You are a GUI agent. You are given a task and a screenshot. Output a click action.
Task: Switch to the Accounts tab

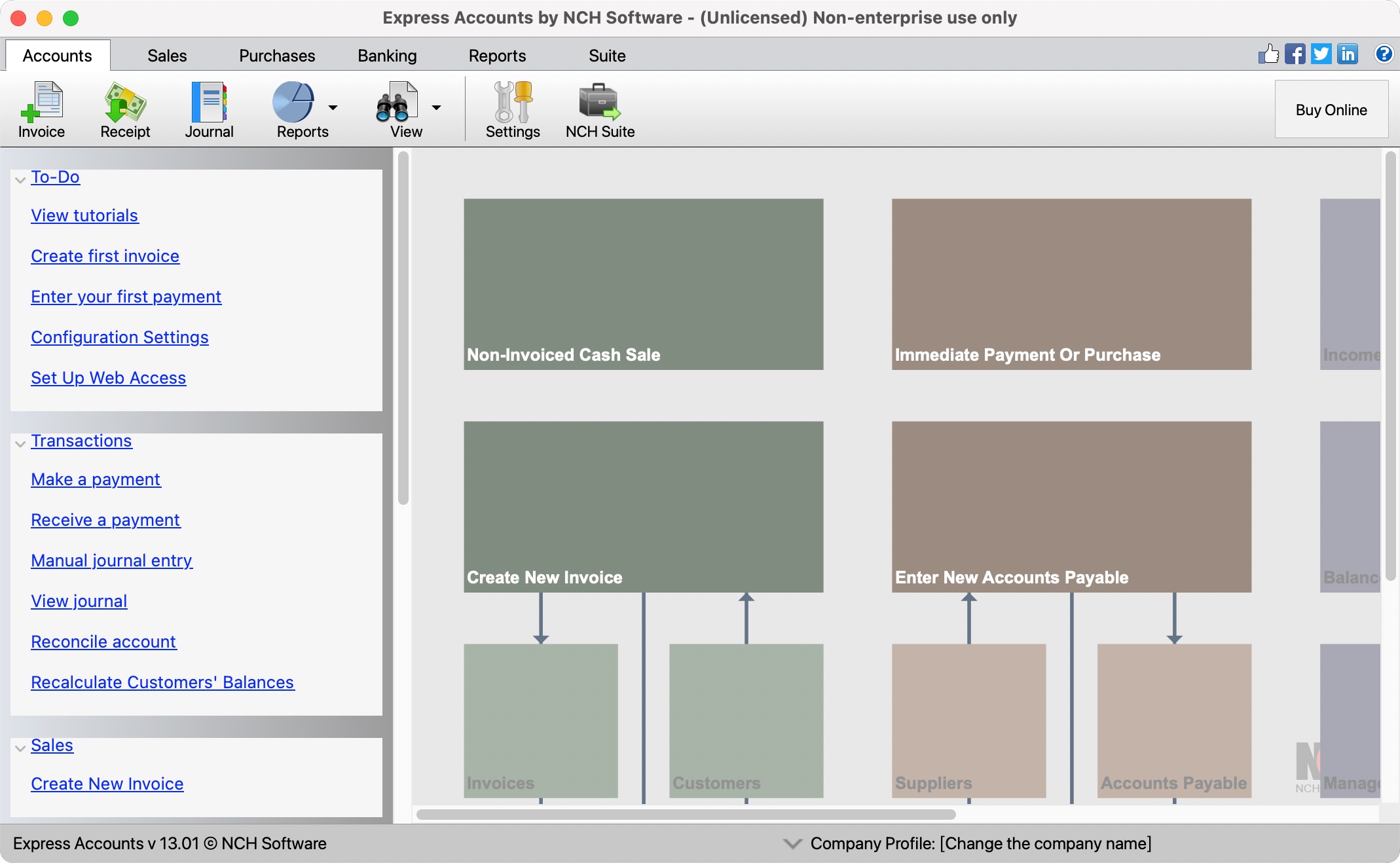(x=58, y=56)
